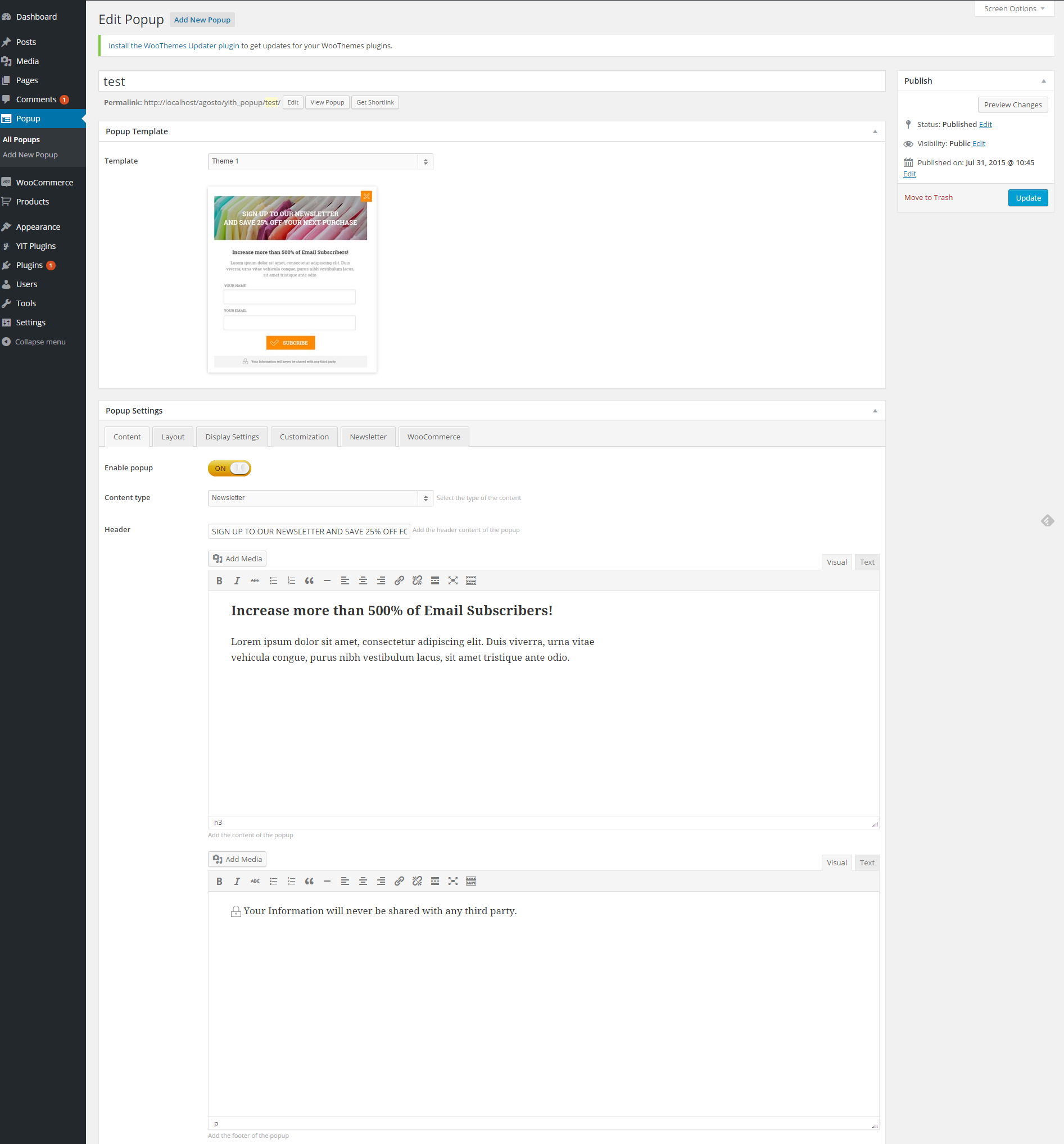Apply blockquote in the footer editor
This screenshot has width=1064, height=1144.
(x=309, y=881)
